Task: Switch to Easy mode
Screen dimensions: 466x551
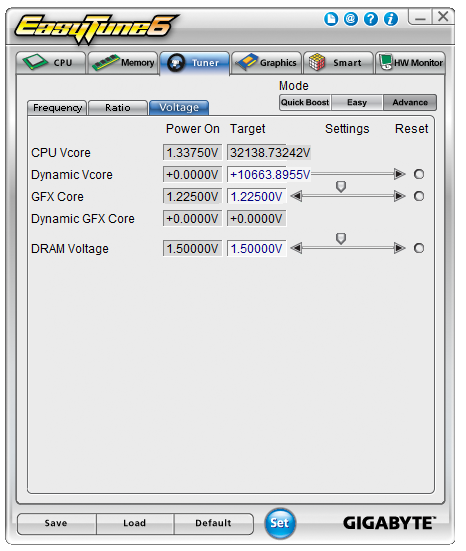Action: [357, 102]
